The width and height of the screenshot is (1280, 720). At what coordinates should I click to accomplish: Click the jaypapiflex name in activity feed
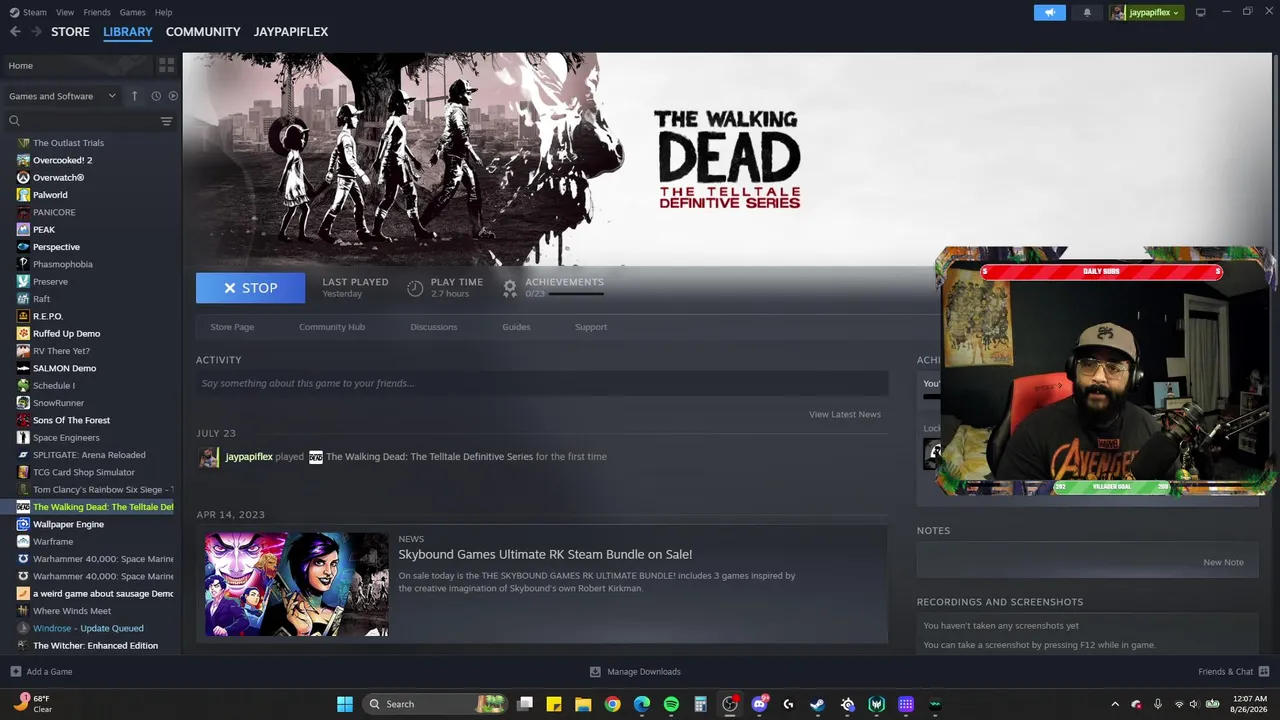tap(249, 457)
